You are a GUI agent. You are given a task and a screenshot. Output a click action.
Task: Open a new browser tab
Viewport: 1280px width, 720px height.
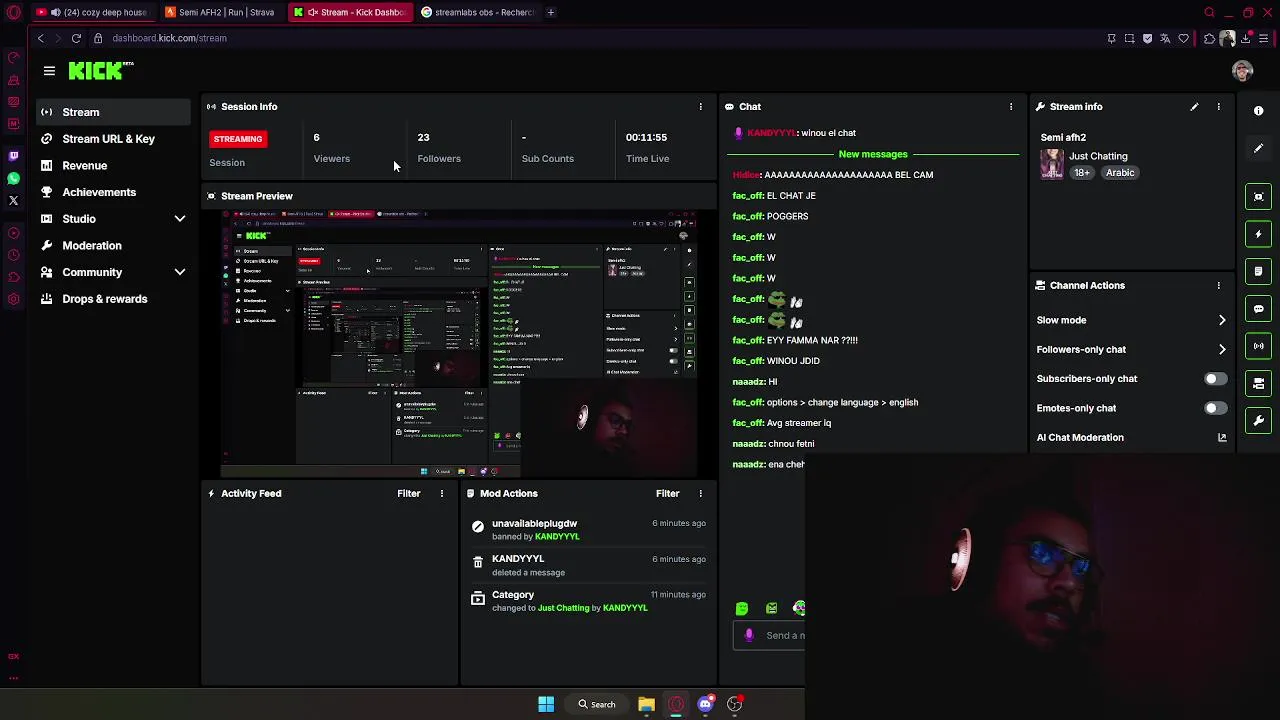click(x=551, y=12)
